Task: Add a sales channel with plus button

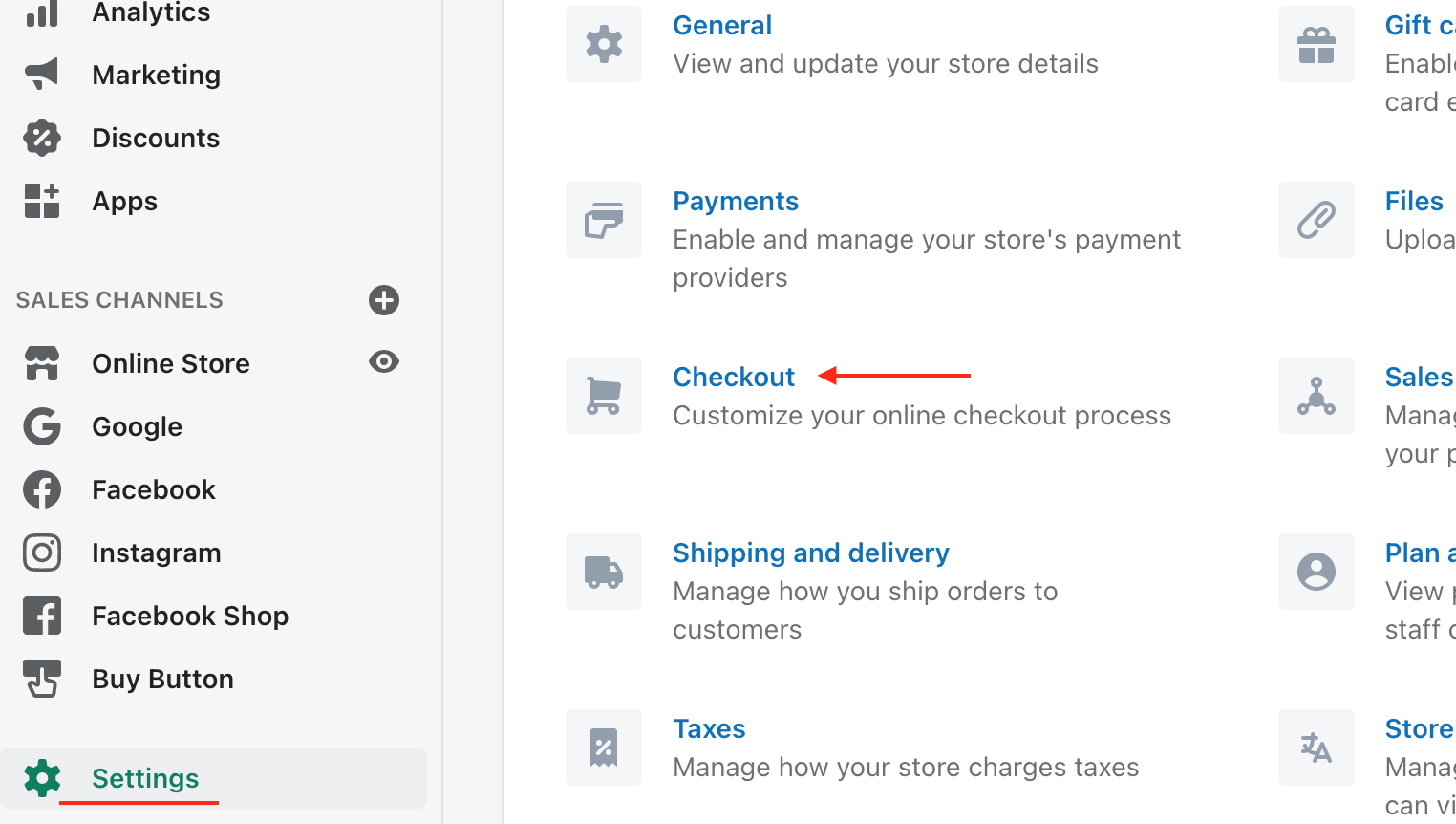Action: tap(384, 300)
